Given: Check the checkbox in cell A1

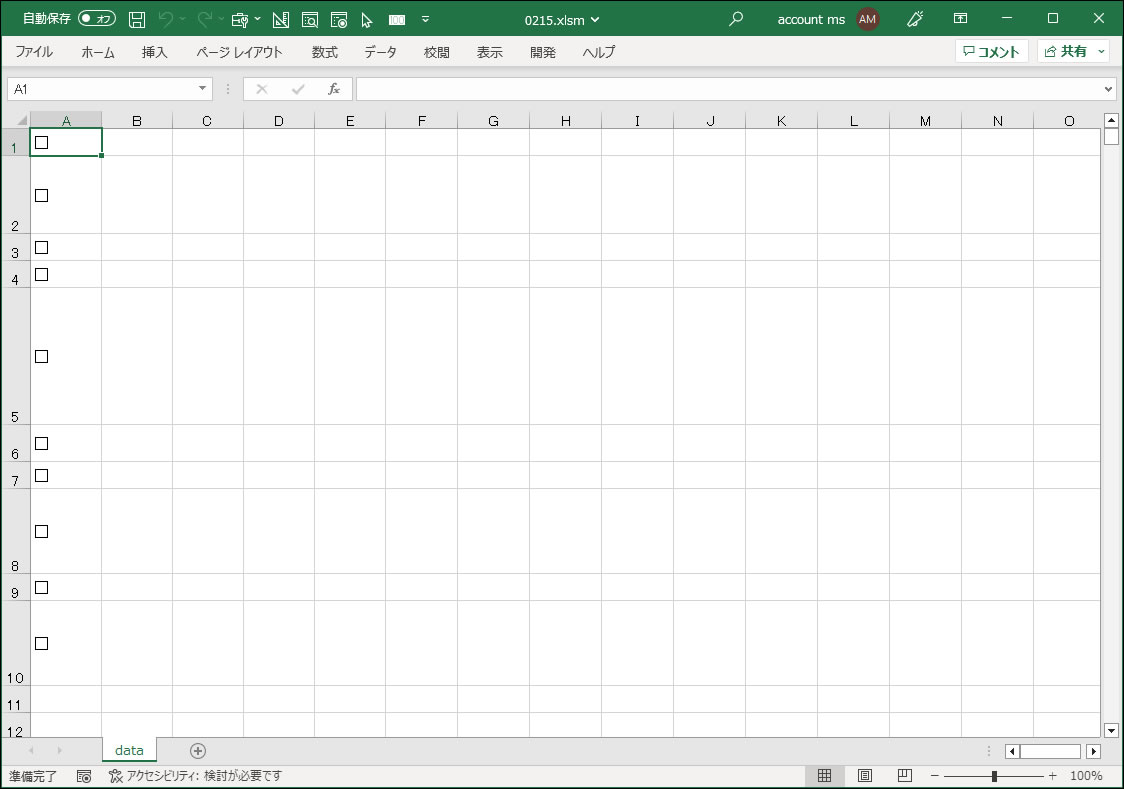Looking at the screenshot, I should point(42,143).
